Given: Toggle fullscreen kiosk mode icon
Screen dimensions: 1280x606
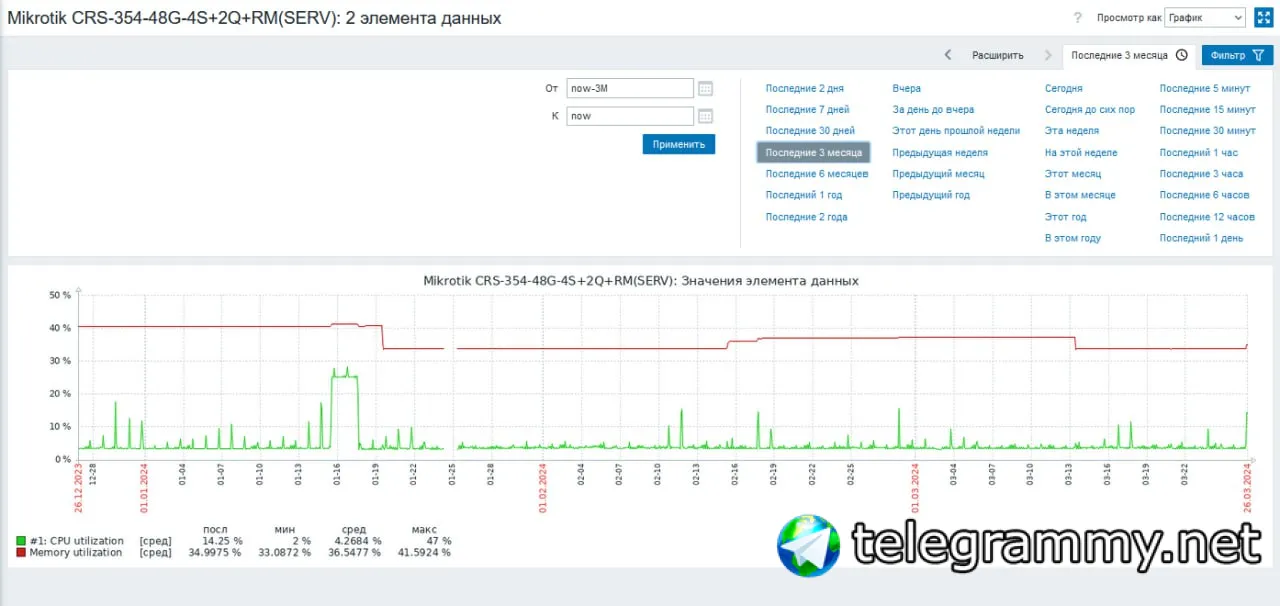Looking at the screenshot, I should [x=1263, y=18].
